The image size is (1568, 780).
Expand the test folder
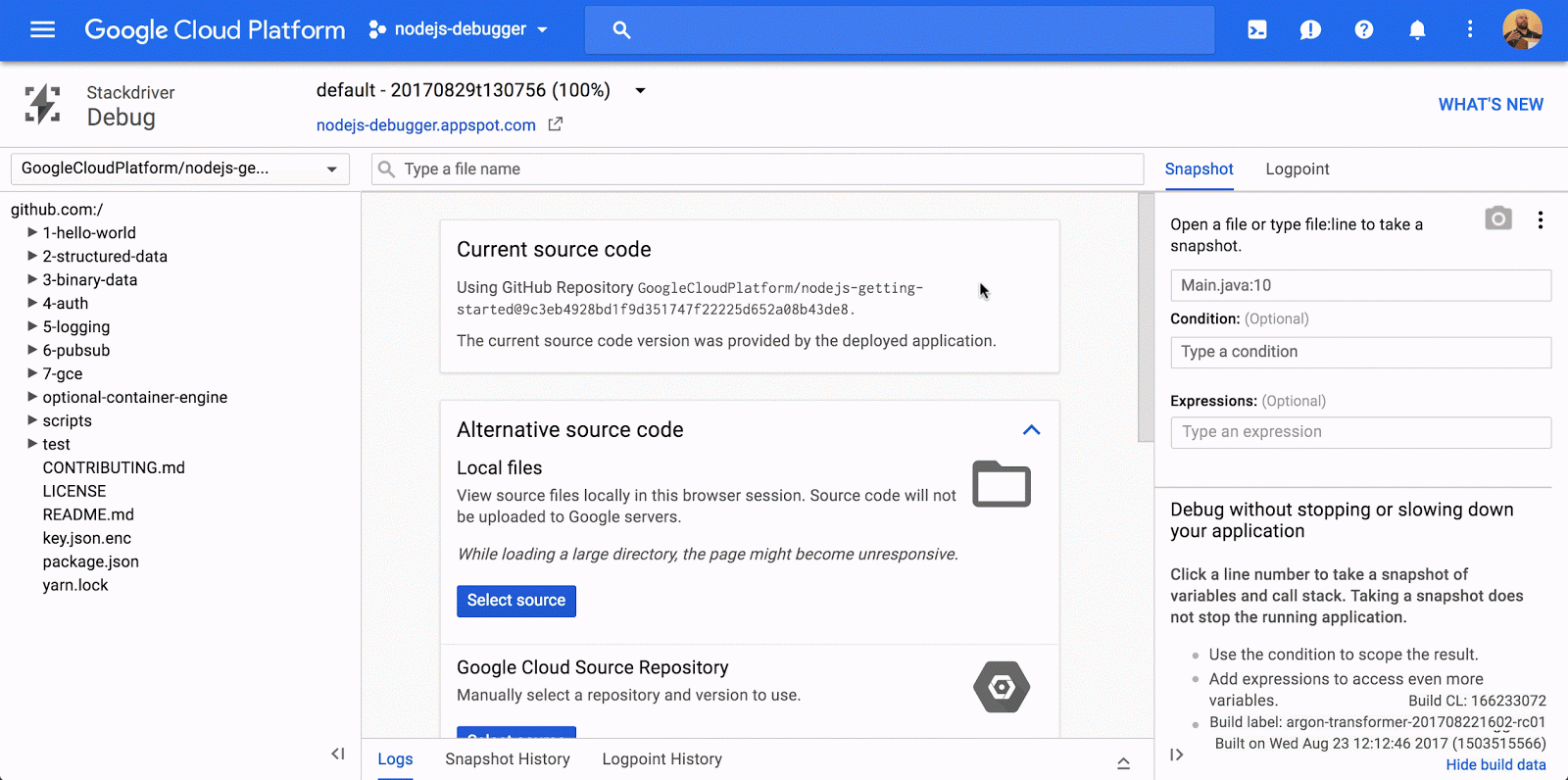coord(32,444)
